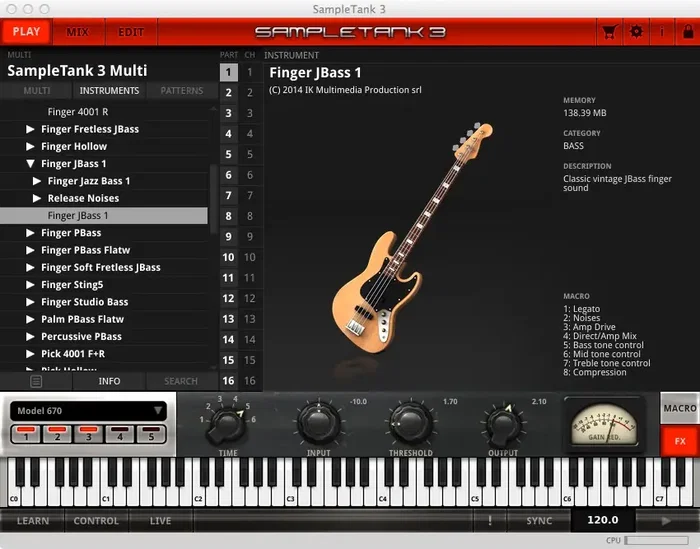This screenshot has height=549, width=700.
Task: Click the OUTPUT knob
Action: pyautogui.click(x=503, y=423)
